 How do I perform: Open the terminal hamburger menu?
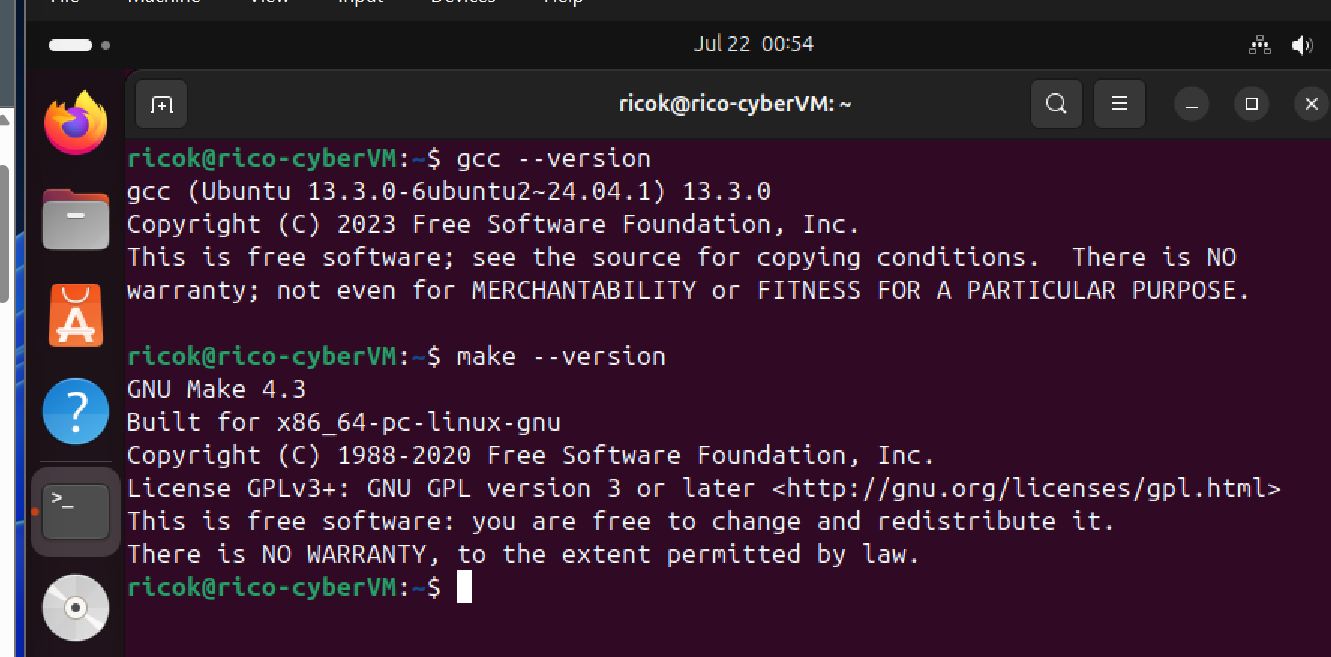pyautogui.click(x=1120, y=104)
